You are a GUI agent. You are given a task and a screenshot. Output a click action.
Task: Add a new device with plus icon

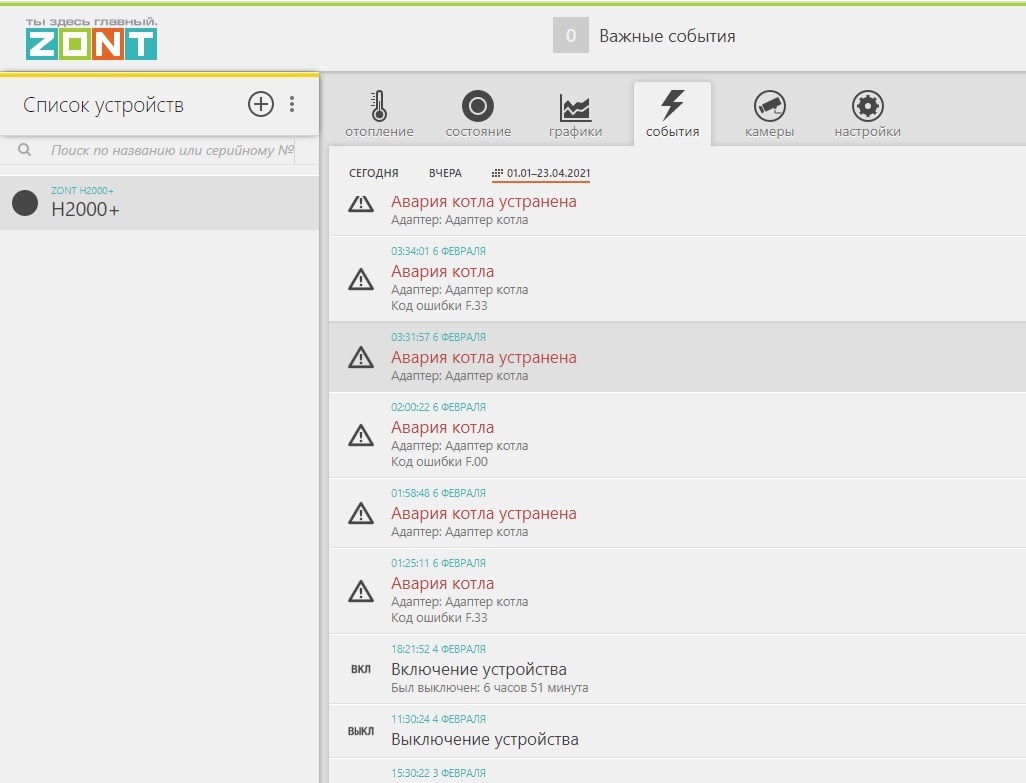coord(260,104)
